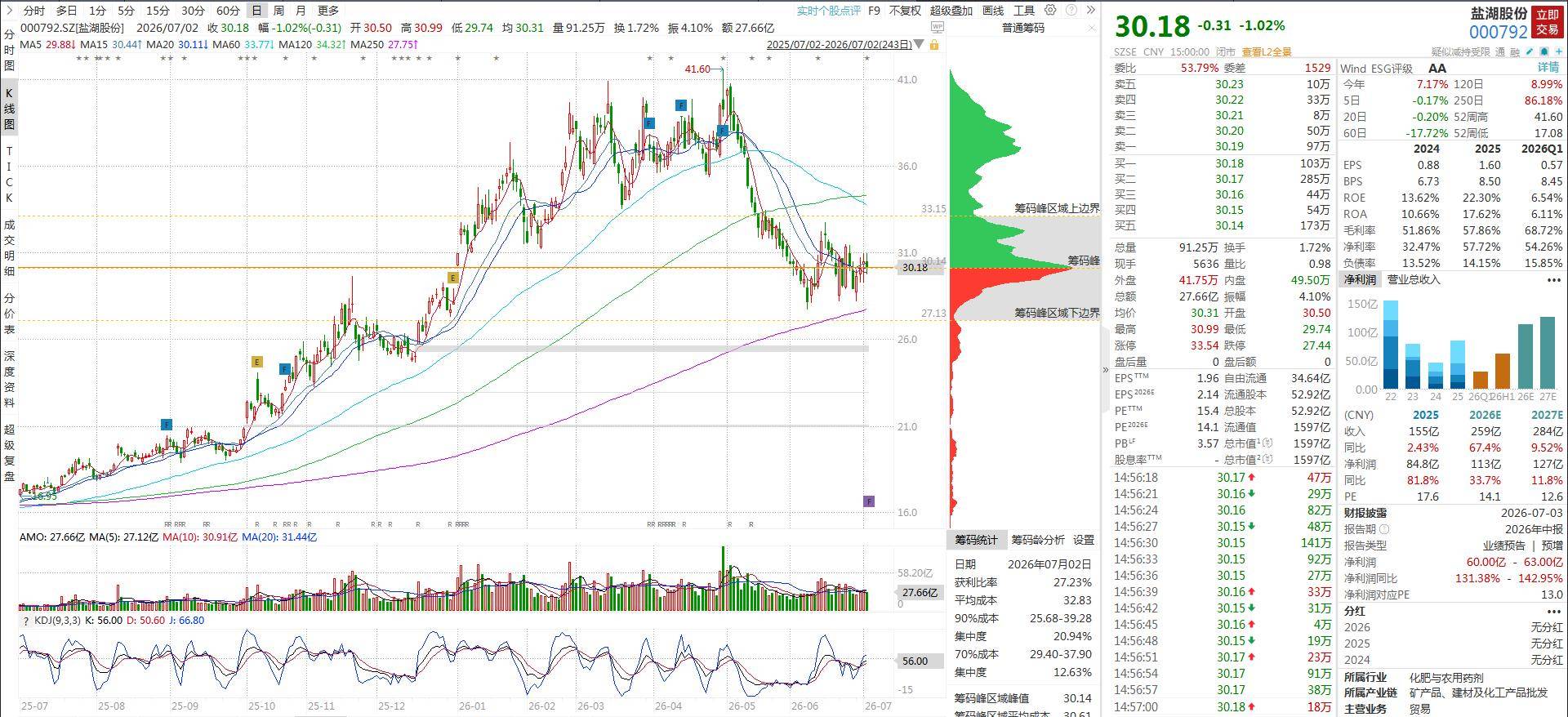This screenshot has width=1568, height=717.
Task: Open the 画线 drawing menu
Action: pos(993,11)
